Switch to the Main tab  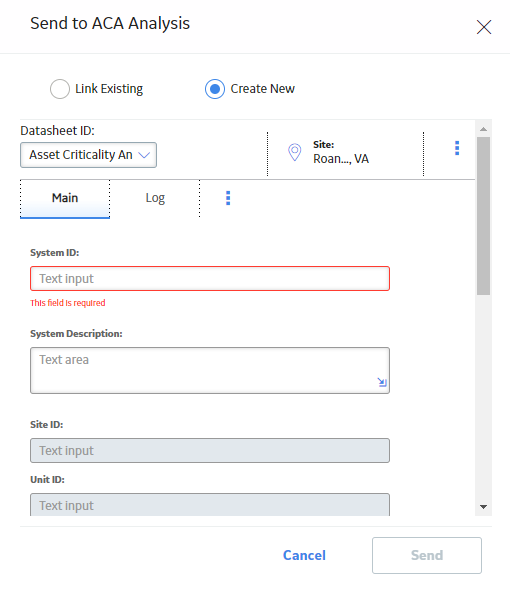65,198
